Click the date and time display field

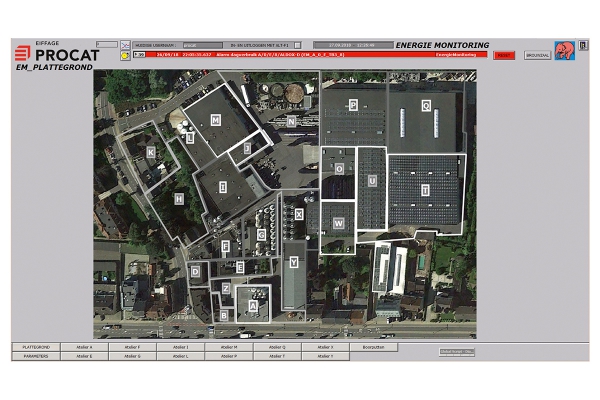click(x=353, y=45)
